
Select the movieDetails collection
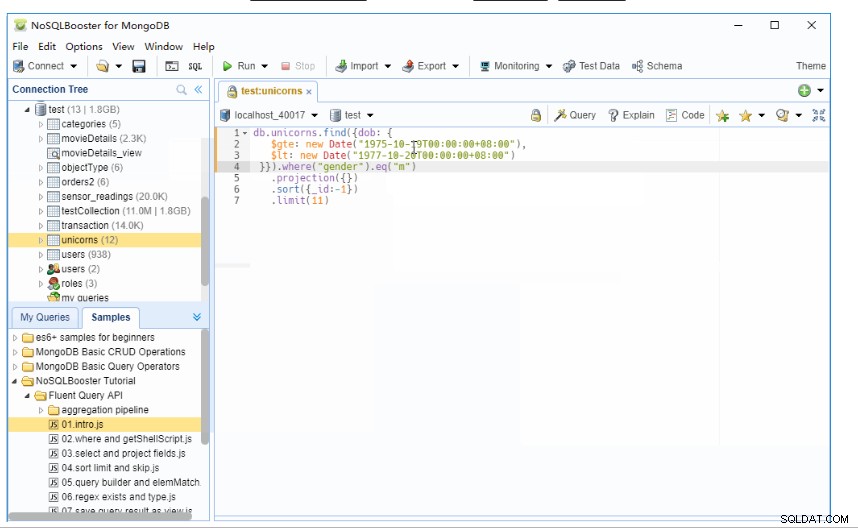[x=89, y=139]
